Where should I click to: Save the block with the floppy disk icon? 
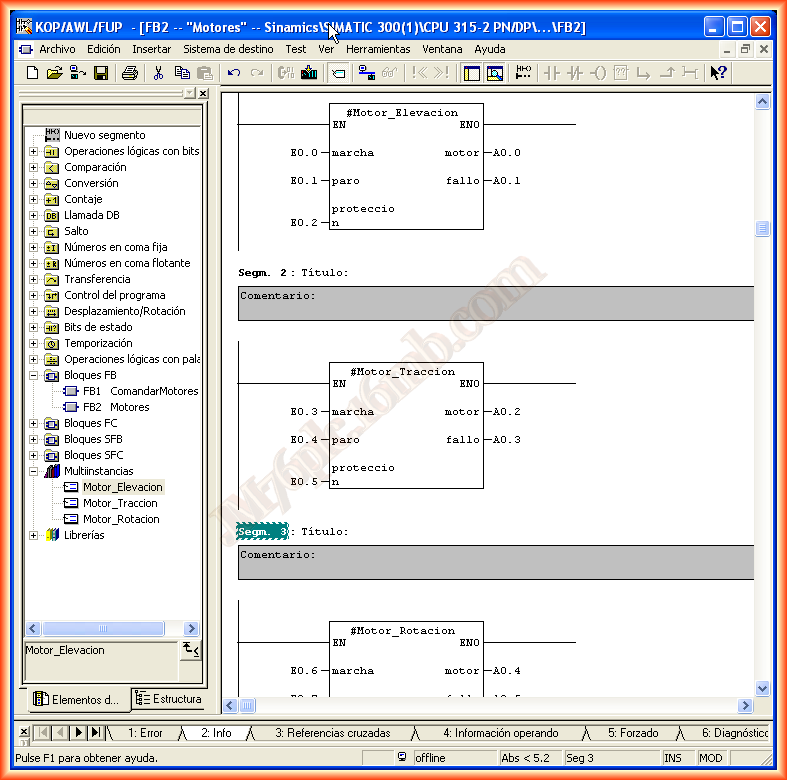point(101,72)
